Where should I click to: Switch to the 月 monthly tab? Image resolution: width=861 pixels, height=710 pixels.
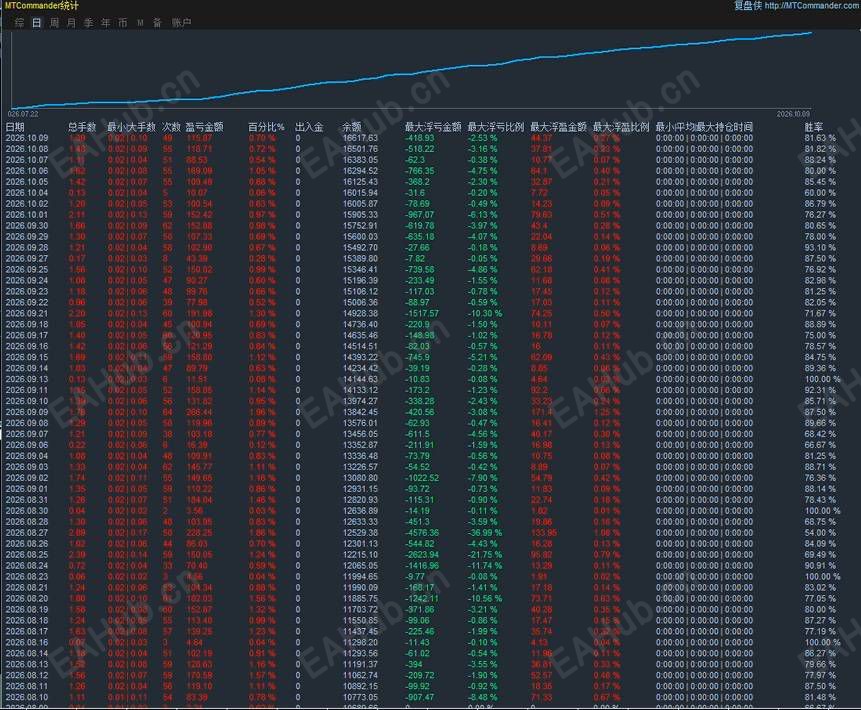pyautogui.click(x=71, y=23)
